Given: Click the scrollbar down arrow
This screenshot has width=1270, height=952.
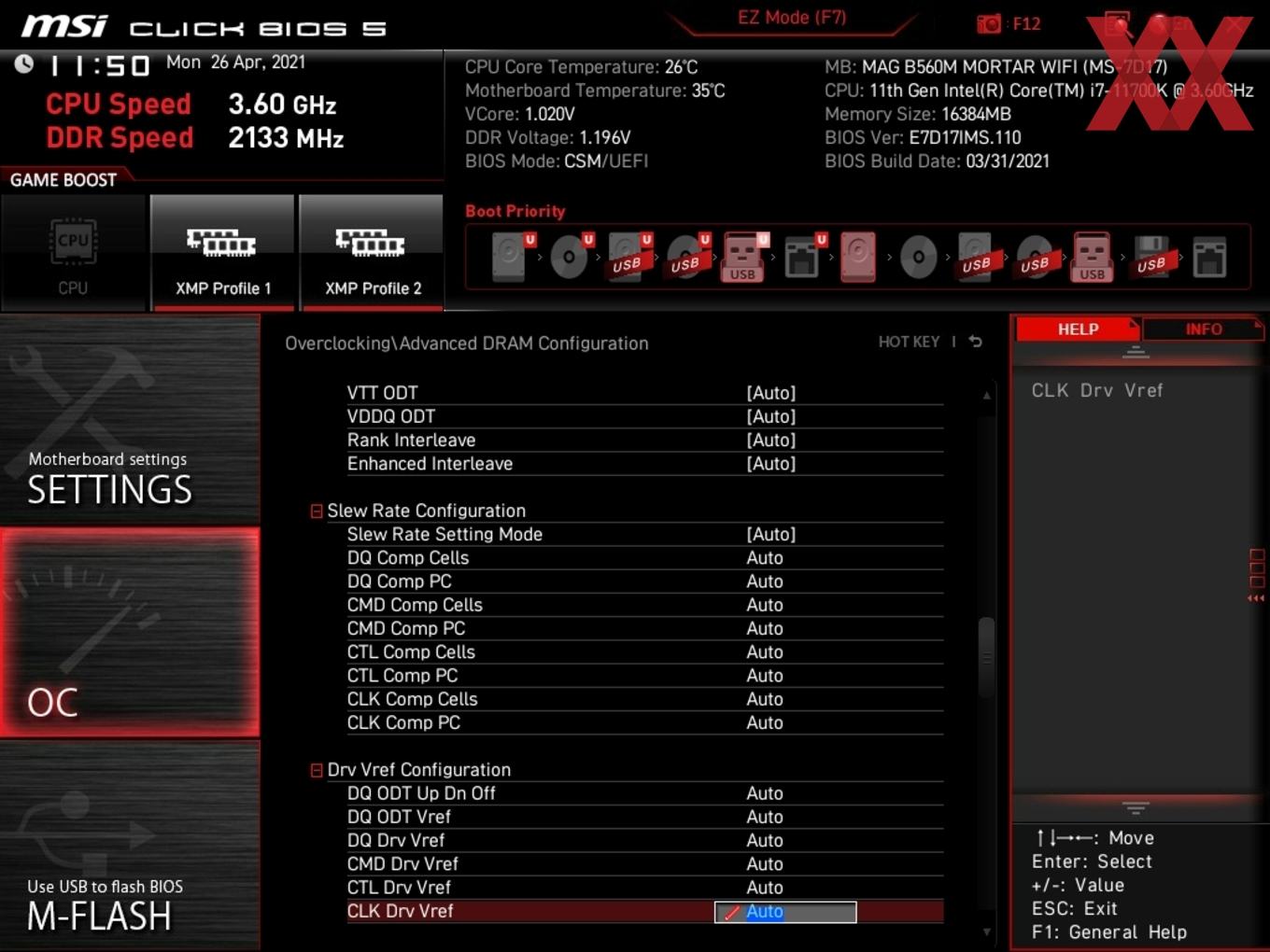Looking at the screenshot, I should pyautogui.click(x=986, y=931).
